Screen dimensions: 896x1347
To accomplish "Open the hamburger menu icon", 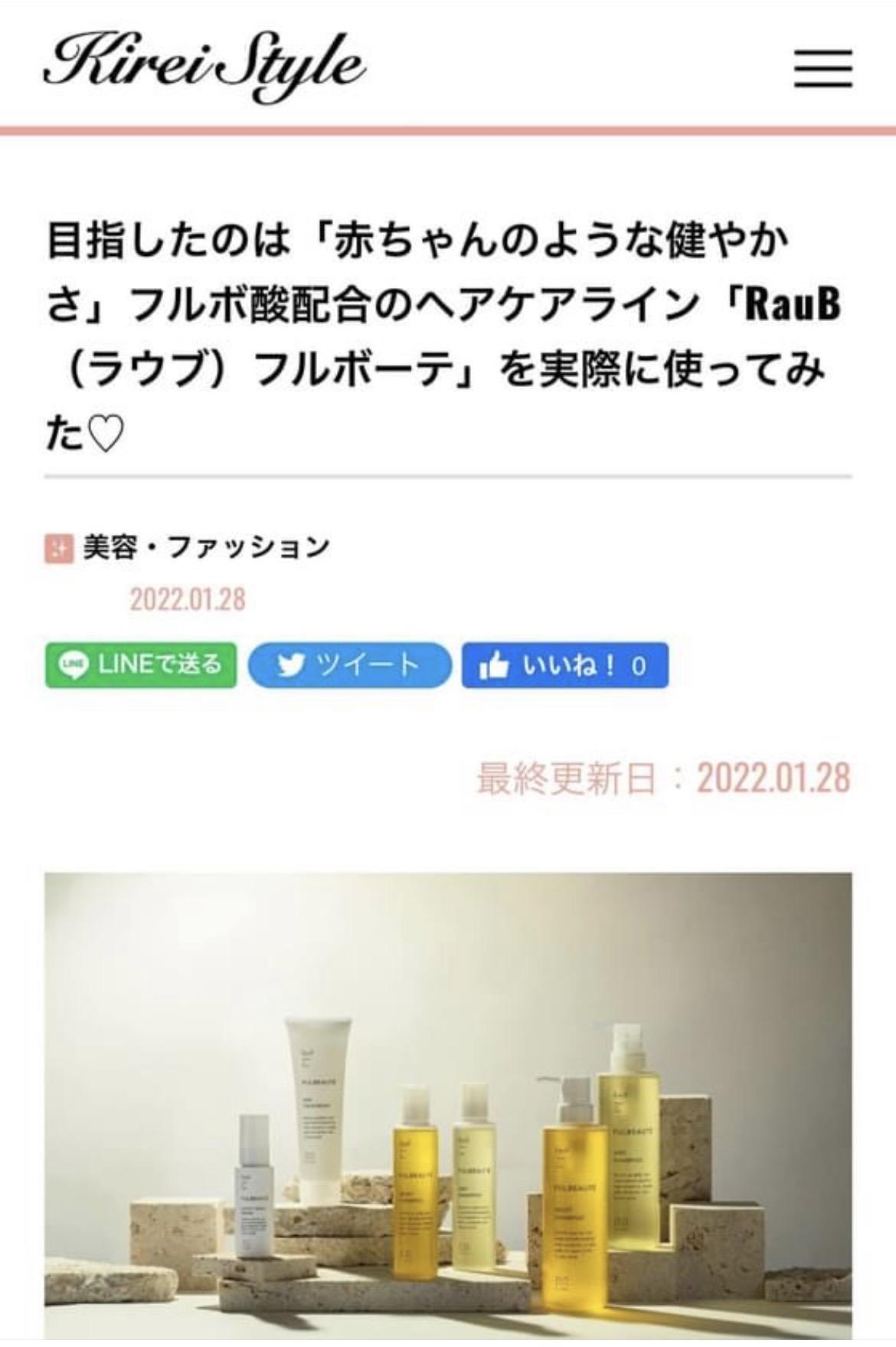I will pos(822,69).
